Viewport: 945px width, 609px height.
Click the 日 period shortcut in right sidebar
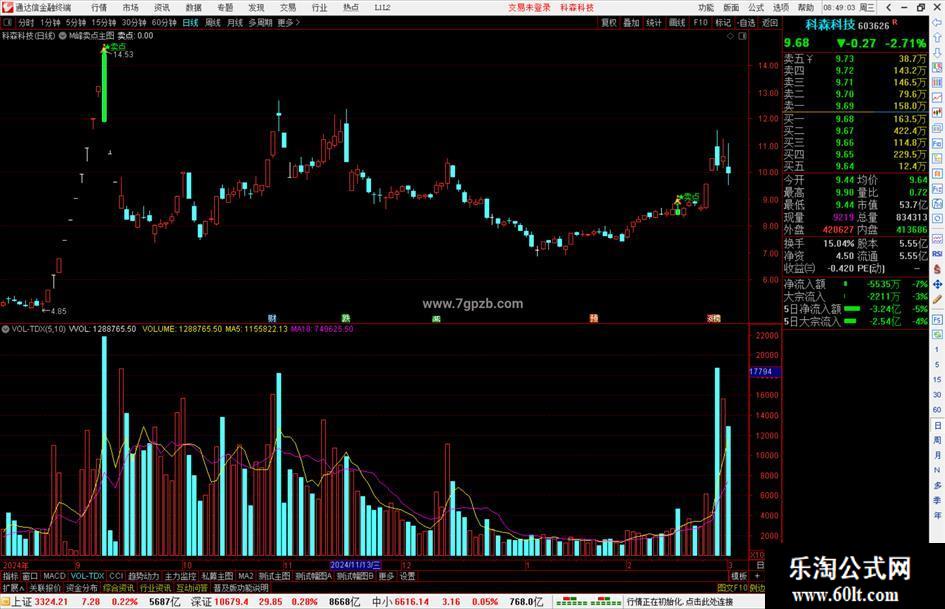[x=937, y=426]
